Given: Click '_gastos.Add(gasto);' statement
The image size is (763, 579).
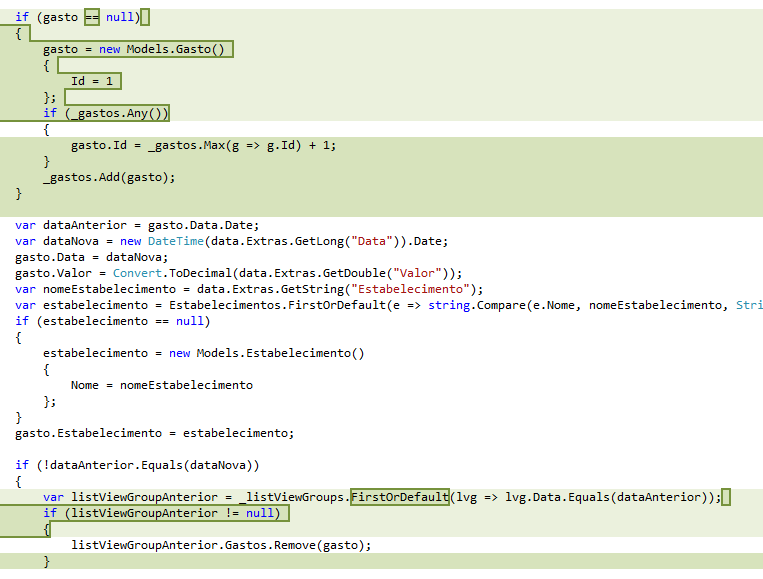Looking at the screenshot, I should (109, 177).
